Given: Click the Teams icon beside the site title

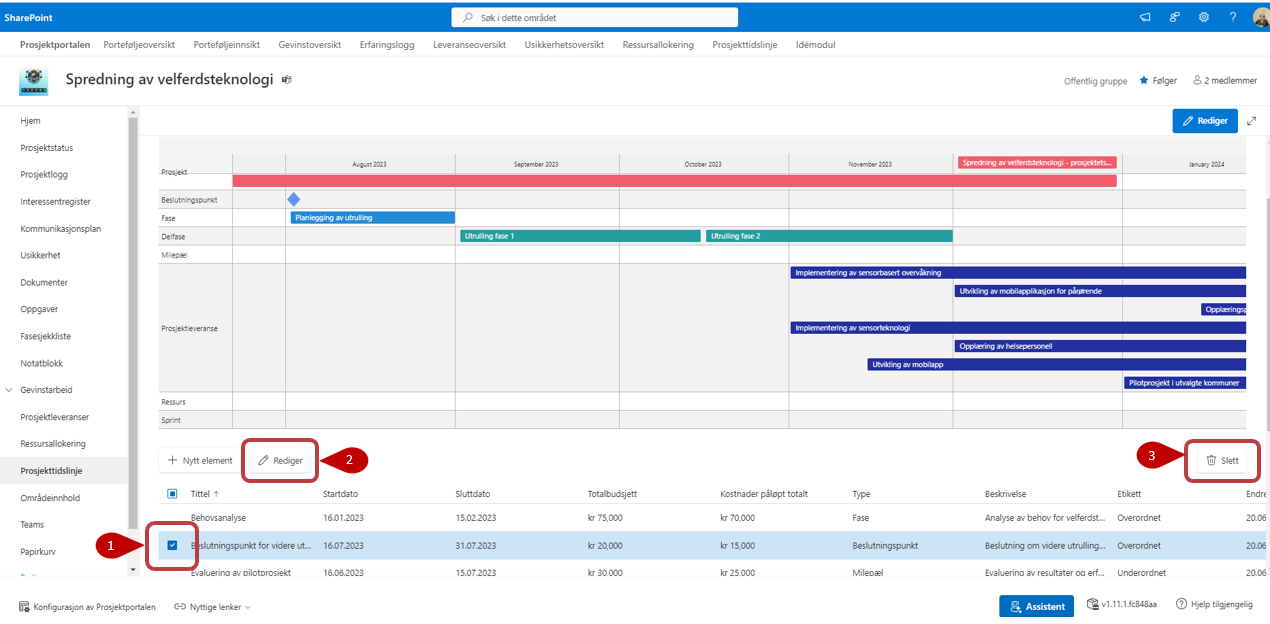Looking at the screenshot, I should [287, 80].
